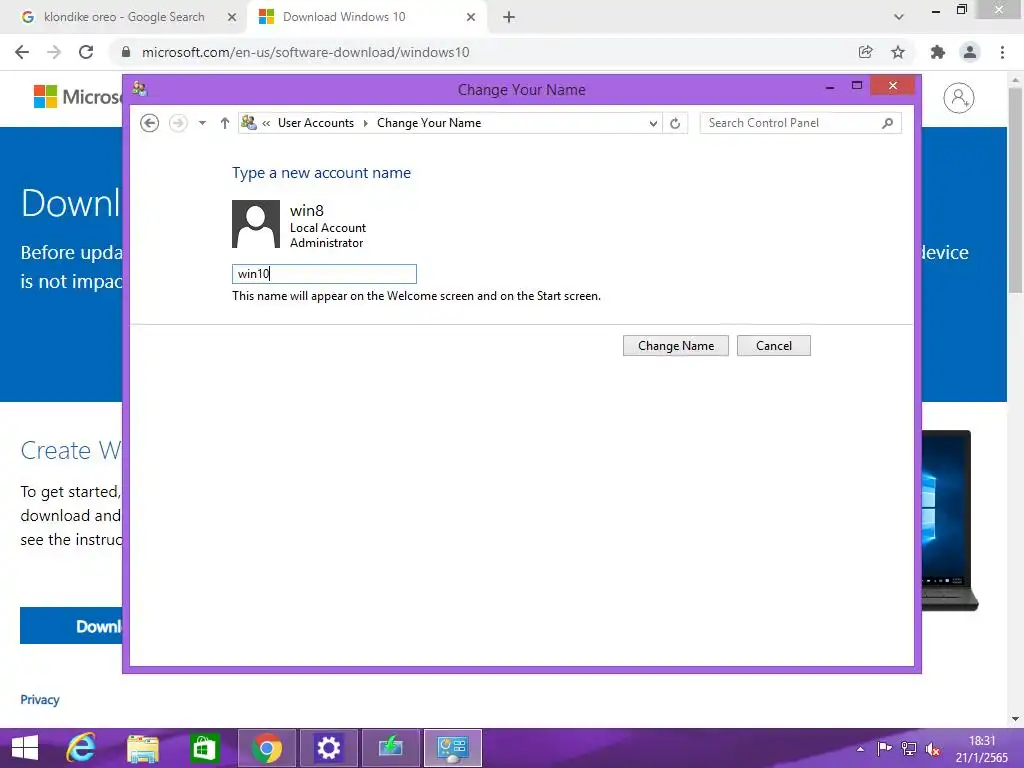Open Chrome profile avatar
Viewport: 1024px width, 768px height.
point(970,52)
